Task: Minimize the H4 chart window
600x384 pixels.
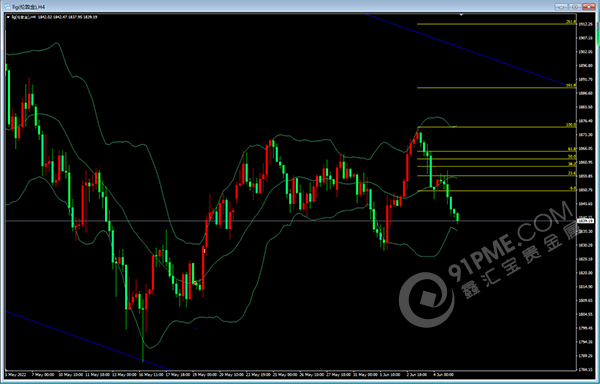Action: pos(561,7)
